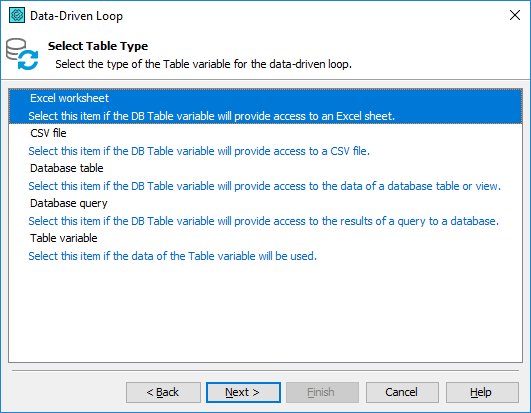
Task: Go to the Next wizard page
Action: point(243,392)
